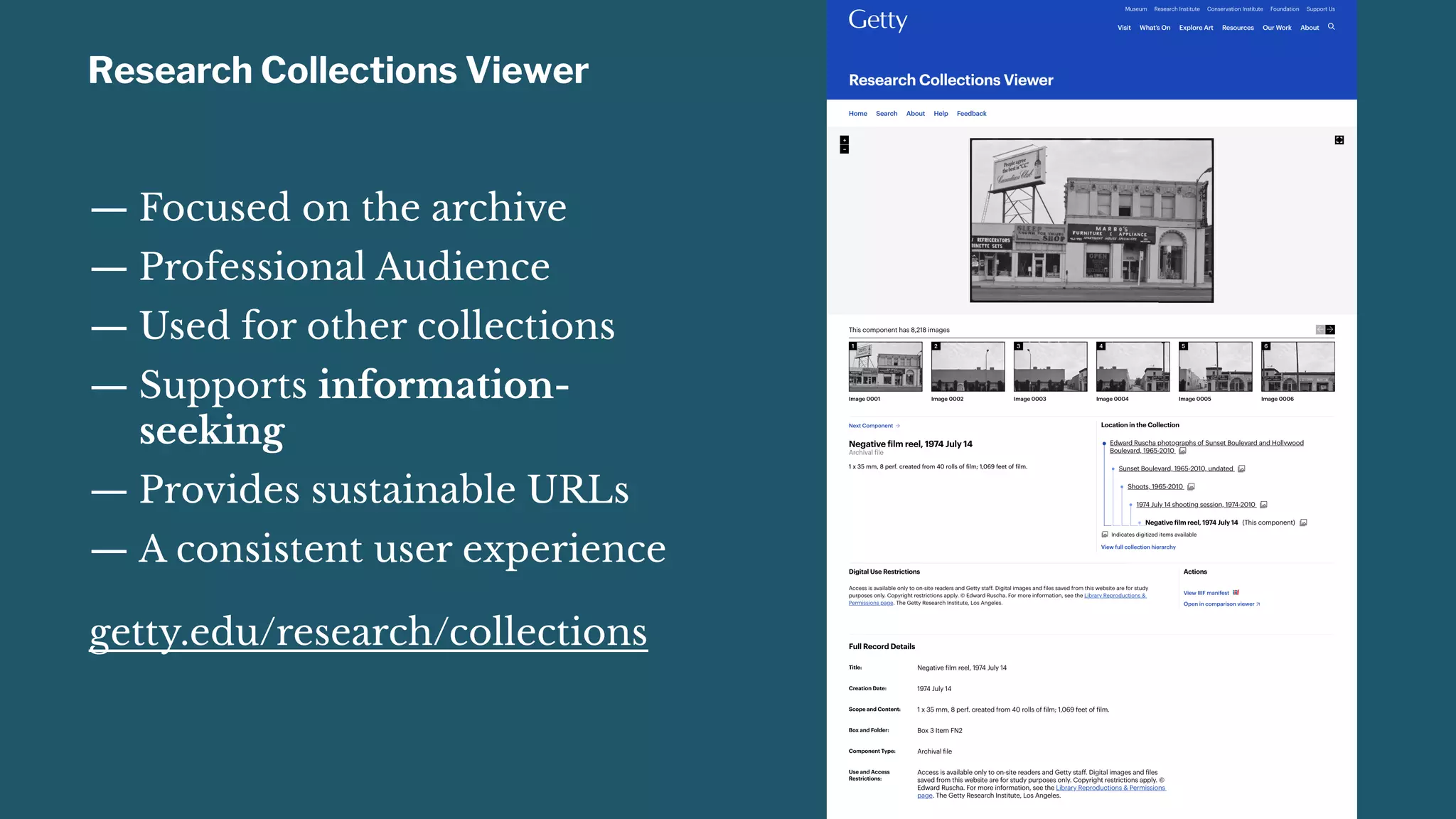The image size is (1456, 819).
Task: Select thumbnail Image 0002
Action: (968, 367)
